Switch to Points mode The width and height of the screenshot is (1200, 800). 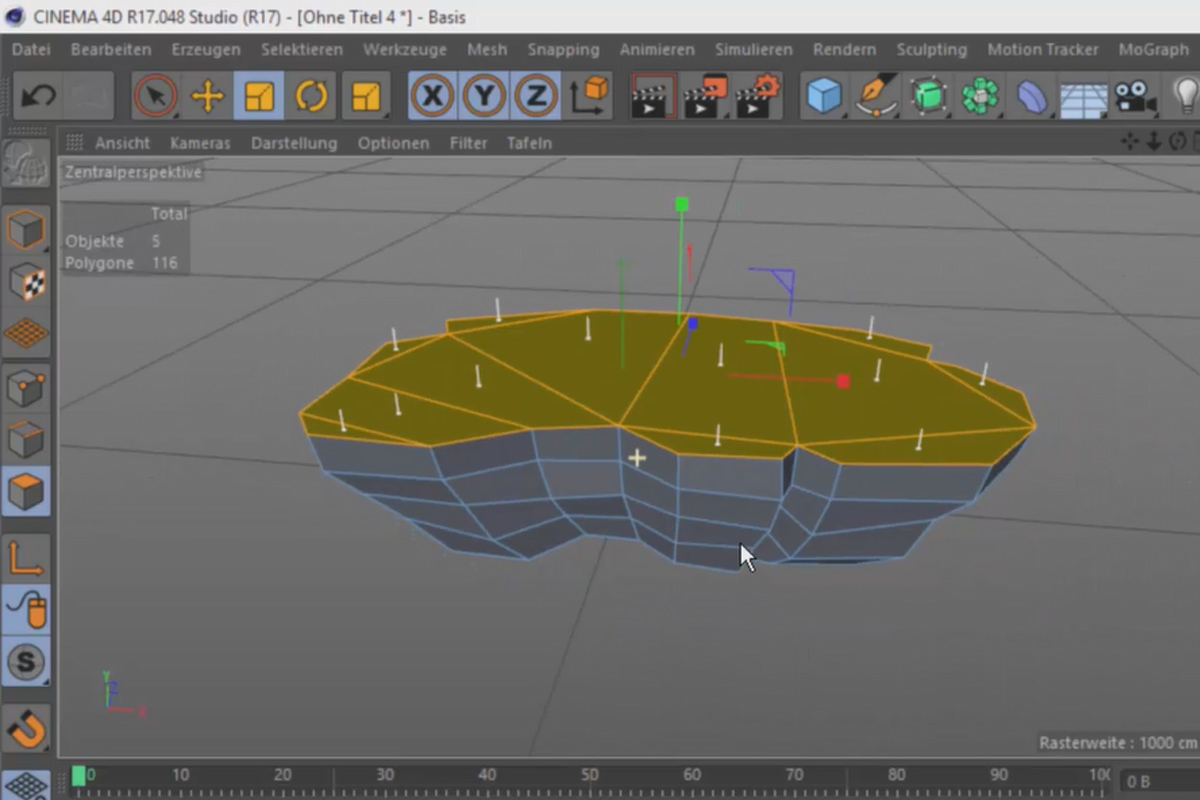(x=27, y=388)
